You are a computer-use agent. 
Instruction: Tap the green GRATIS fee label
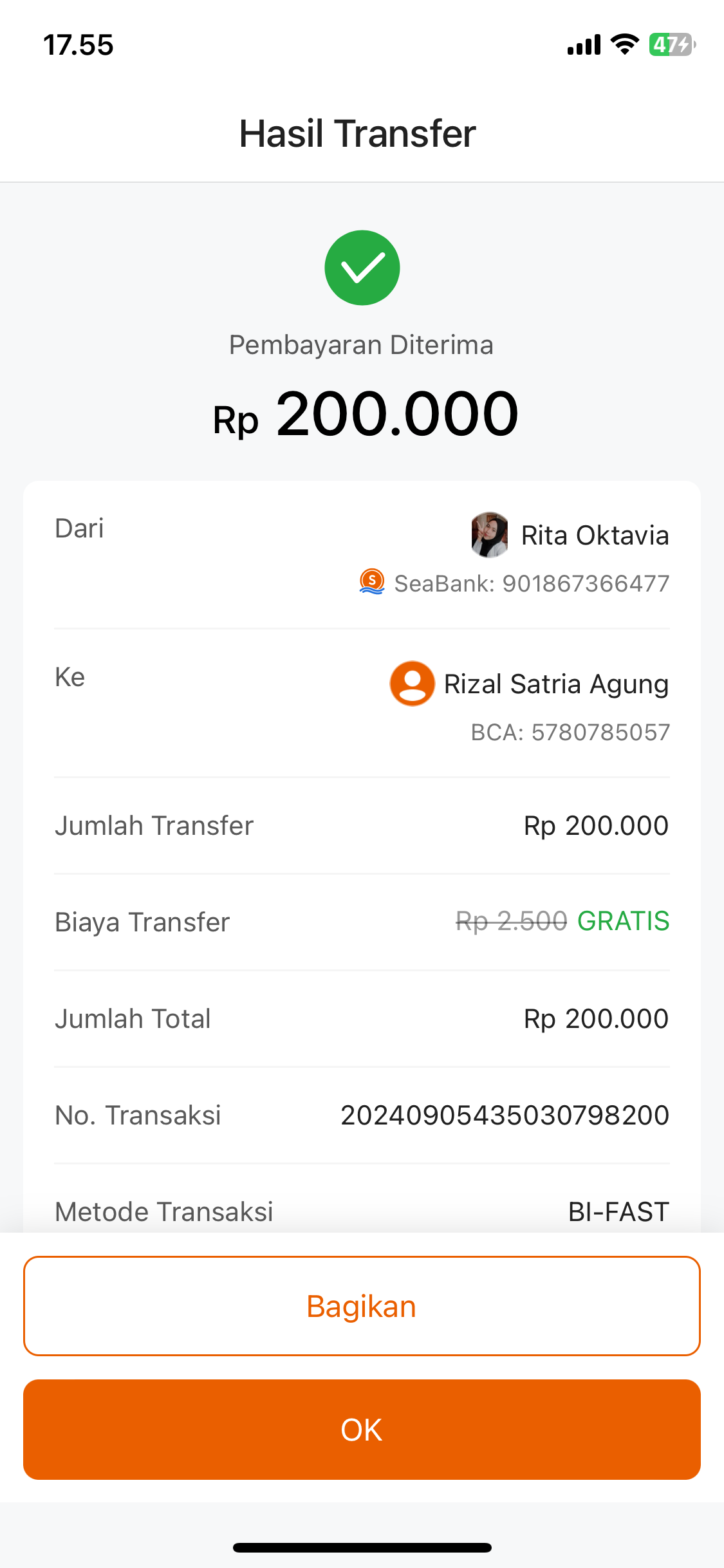coord(623,921)
